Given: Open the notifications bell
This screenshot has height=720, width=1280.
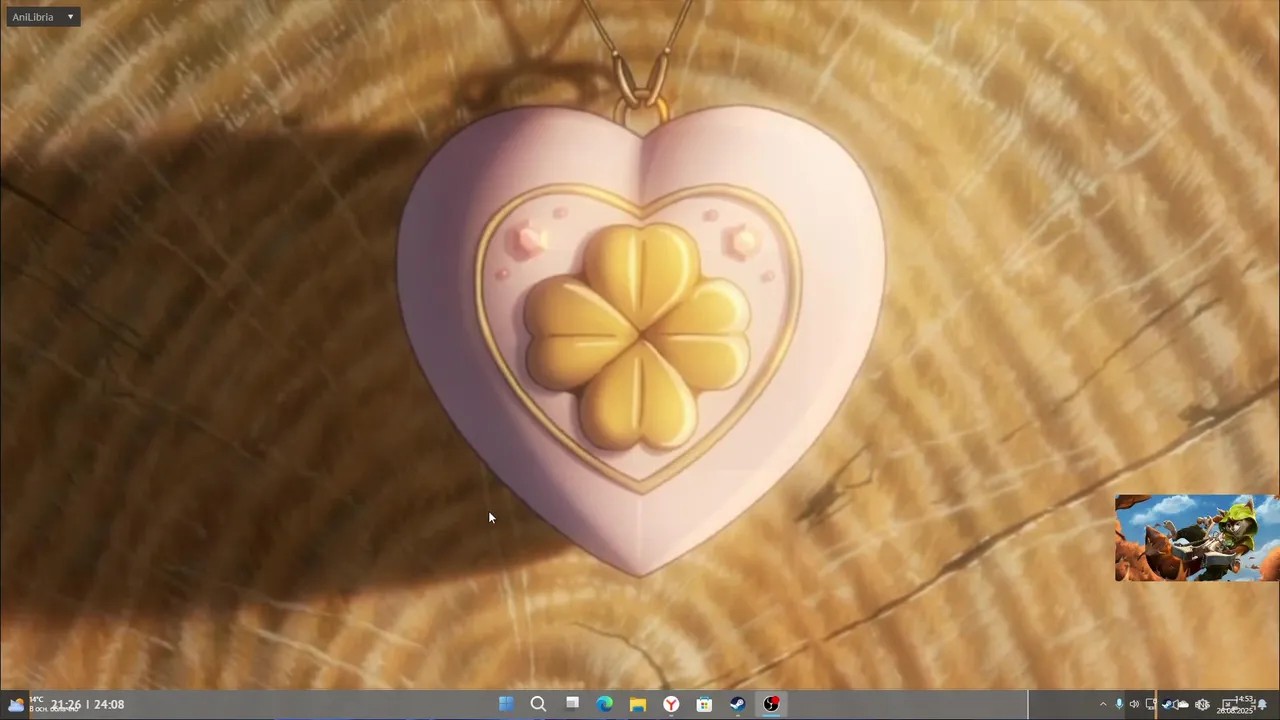Looking at the screenshot, I should coord(1263,704).
